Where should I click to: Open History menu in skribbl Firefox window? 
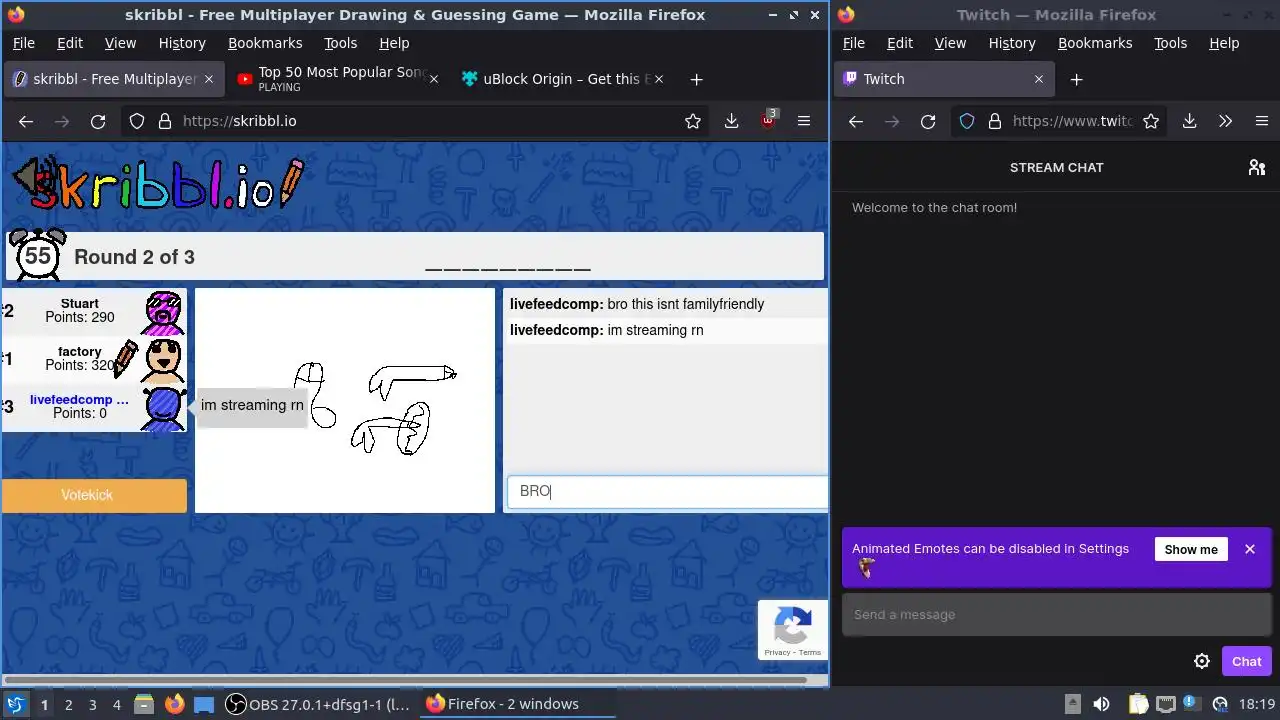tap(182, 43)
